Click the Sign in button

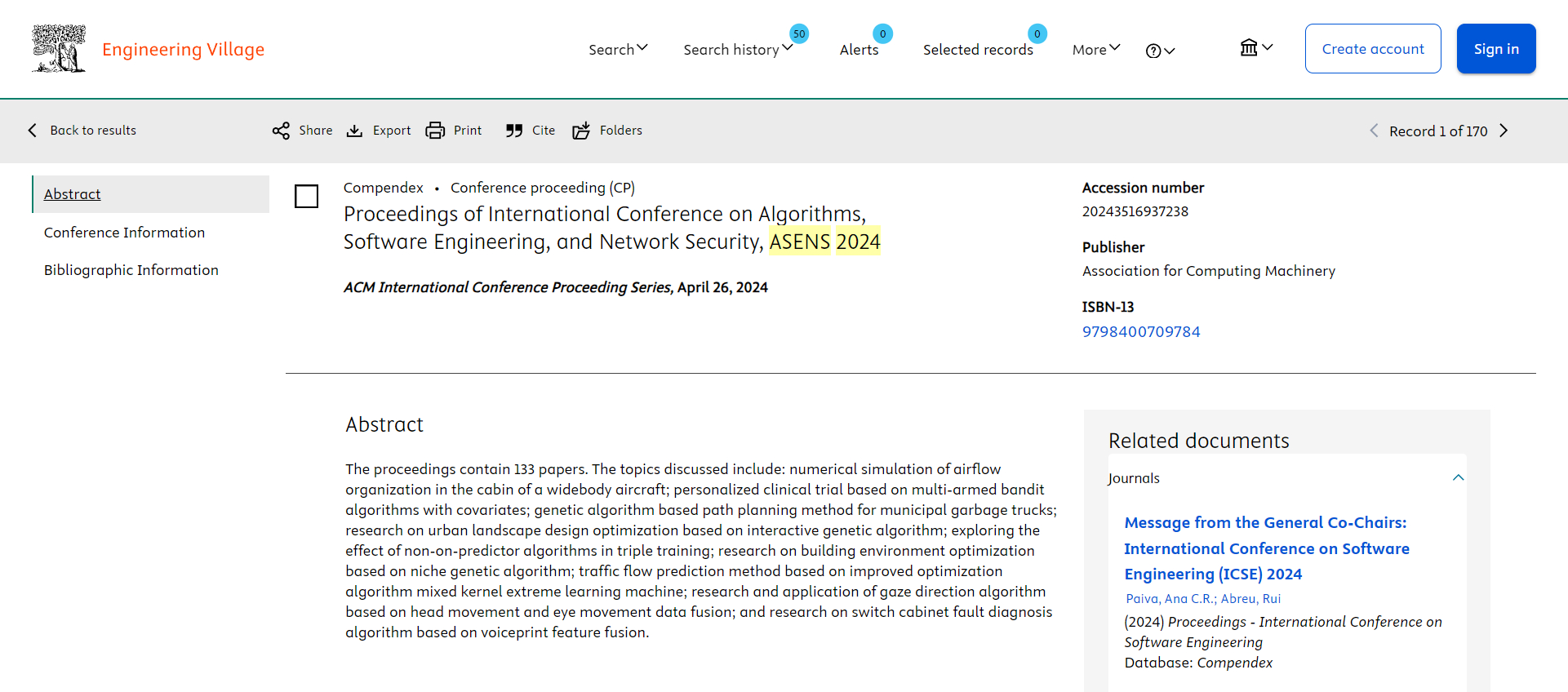click(x=1496, y=49)
